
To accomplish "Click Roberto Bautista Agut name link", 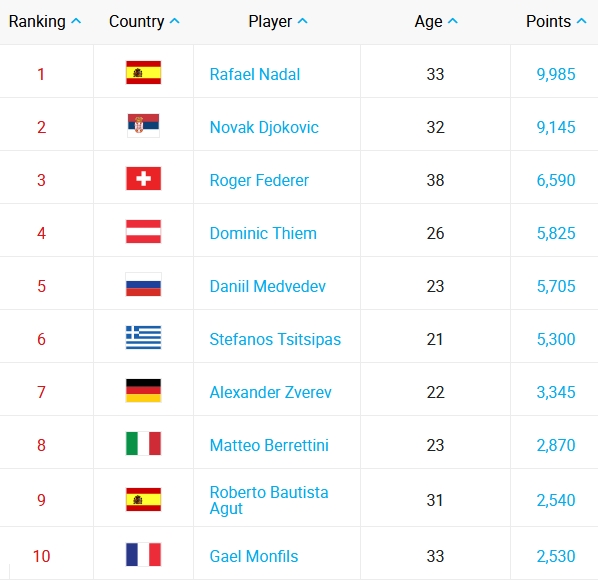I will [269, 500].
